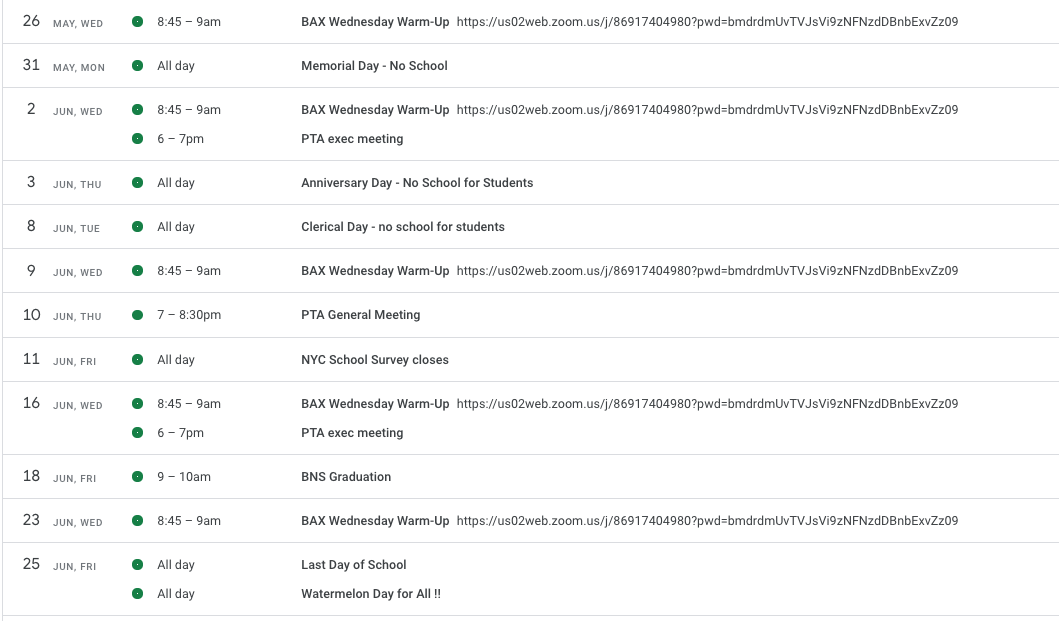This screenshot has height=621, width=1059.
Task: View the NYC School Survey closes event
Action: click(x=375, y=360)
